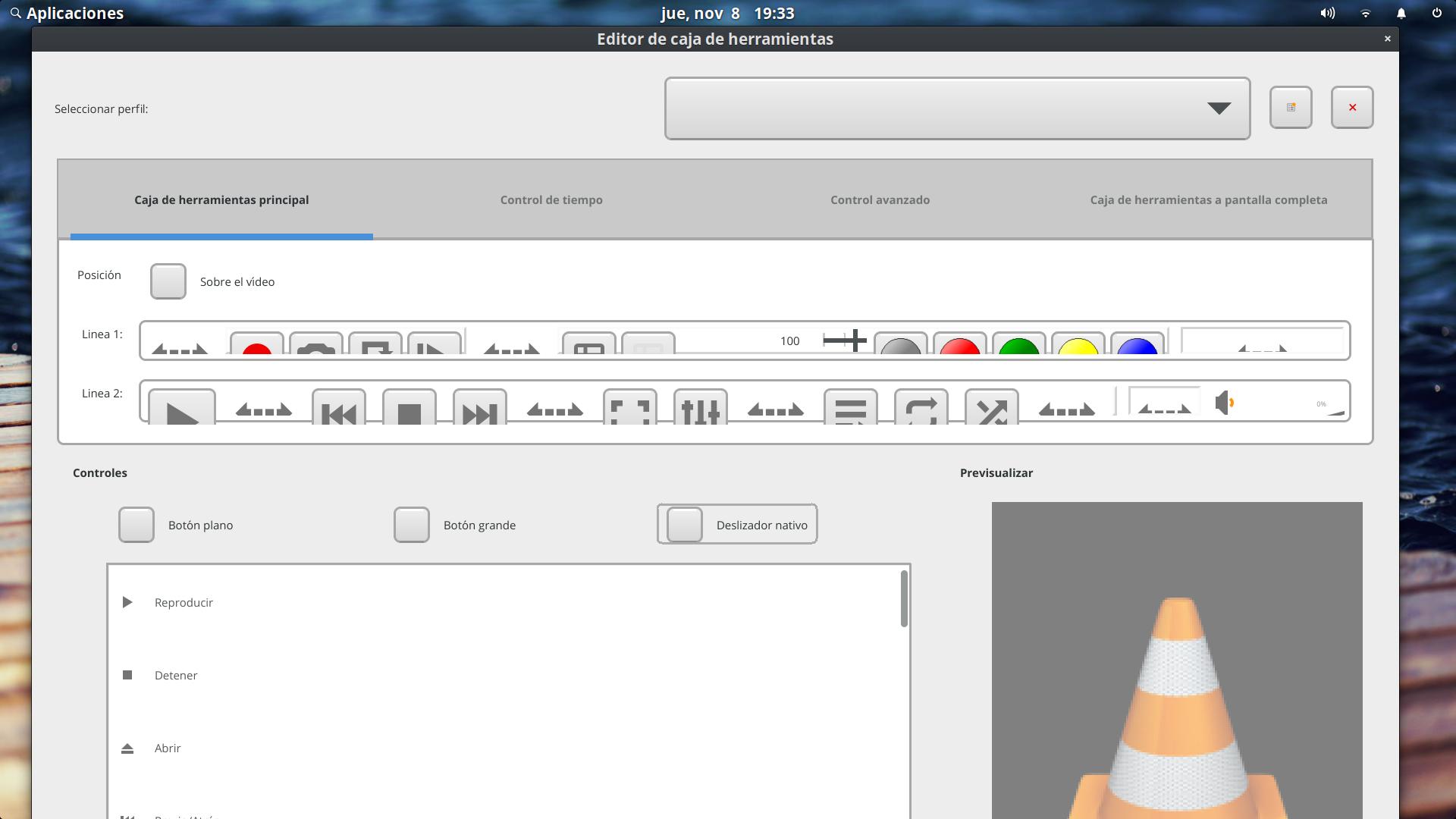Select the Reproducir control in the list
The width and height of the screenshot is (1456, 819).
pos(184,602)
